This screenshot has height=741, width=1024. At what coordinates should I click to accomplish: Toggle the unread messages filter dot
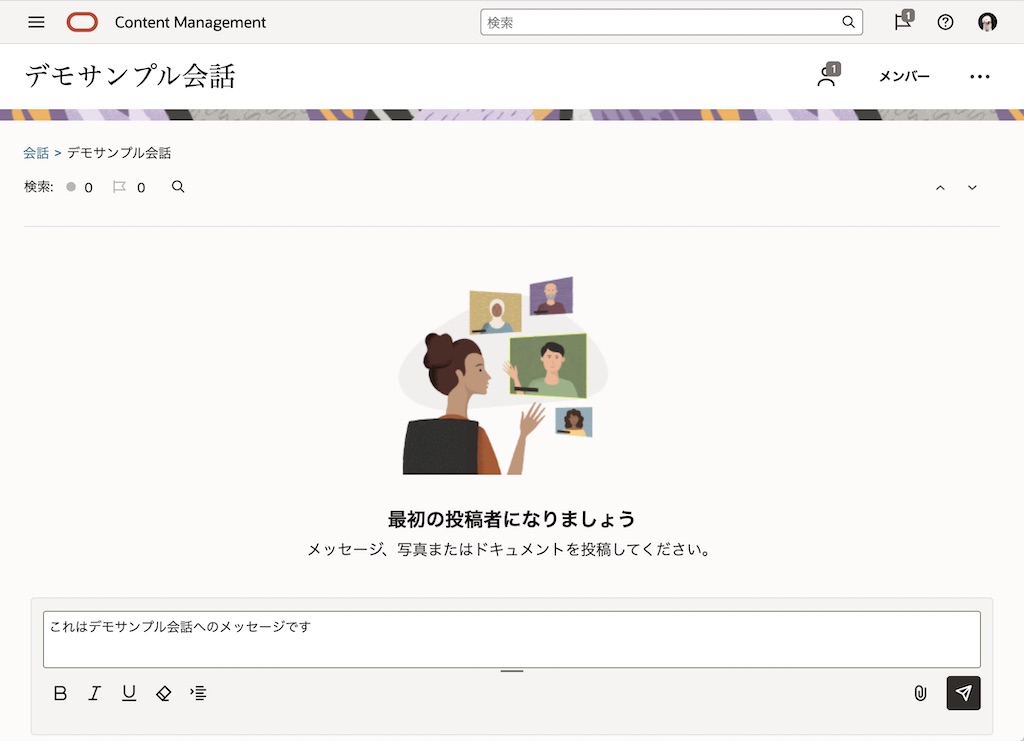70,187
